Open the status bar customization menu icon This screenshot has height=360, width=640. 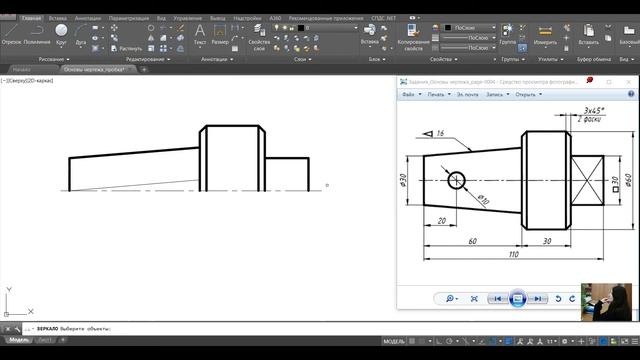635,341
